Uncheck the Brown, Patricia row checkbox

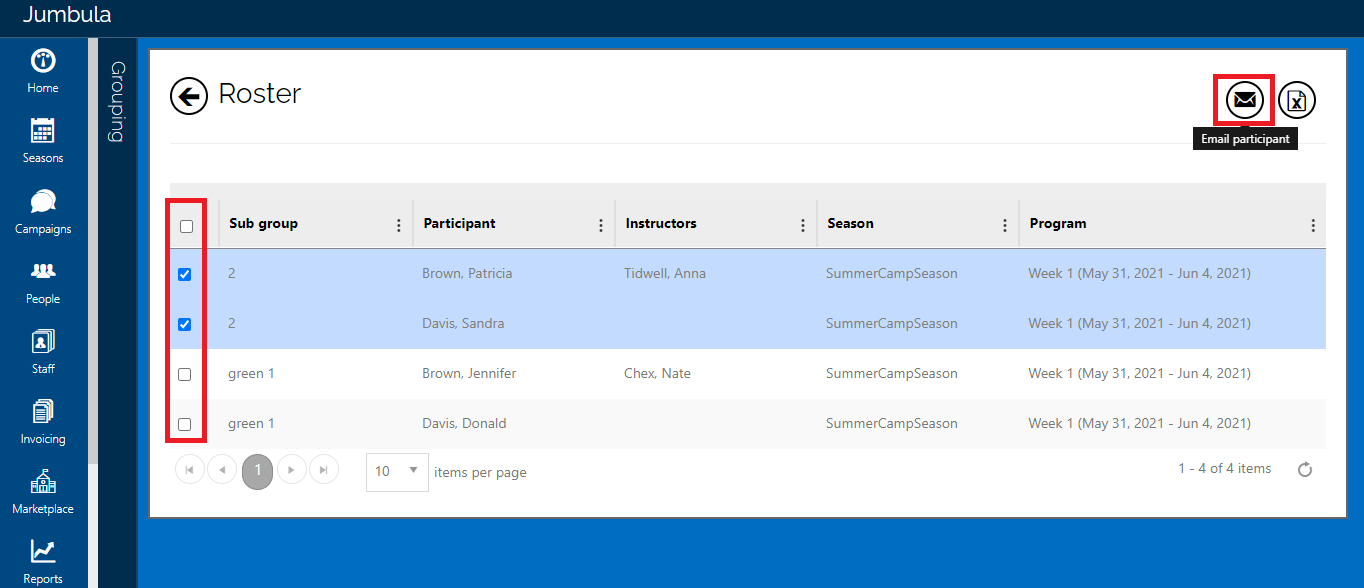tap(184, 274)
